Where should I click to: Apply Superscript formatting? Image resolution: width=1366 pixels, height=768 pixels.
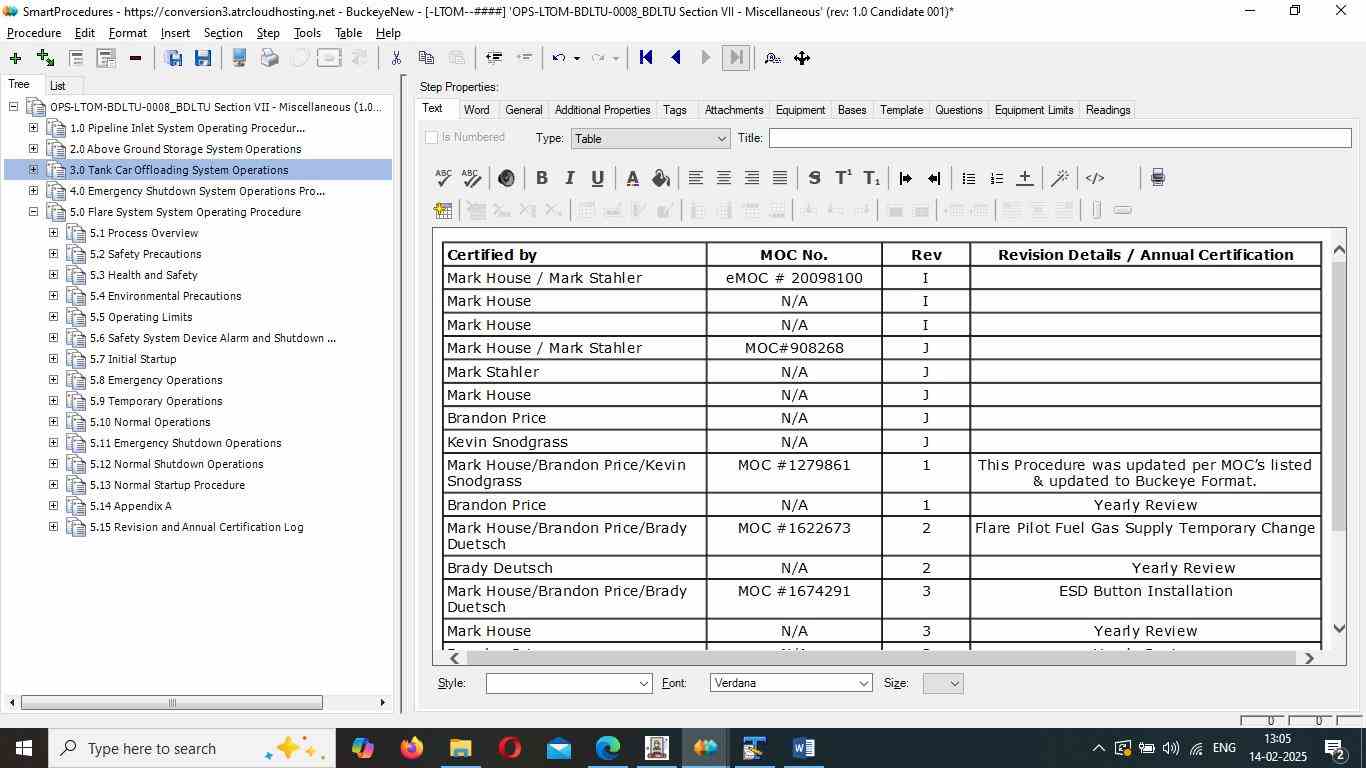pyautogui.click(x=843, y=178)
